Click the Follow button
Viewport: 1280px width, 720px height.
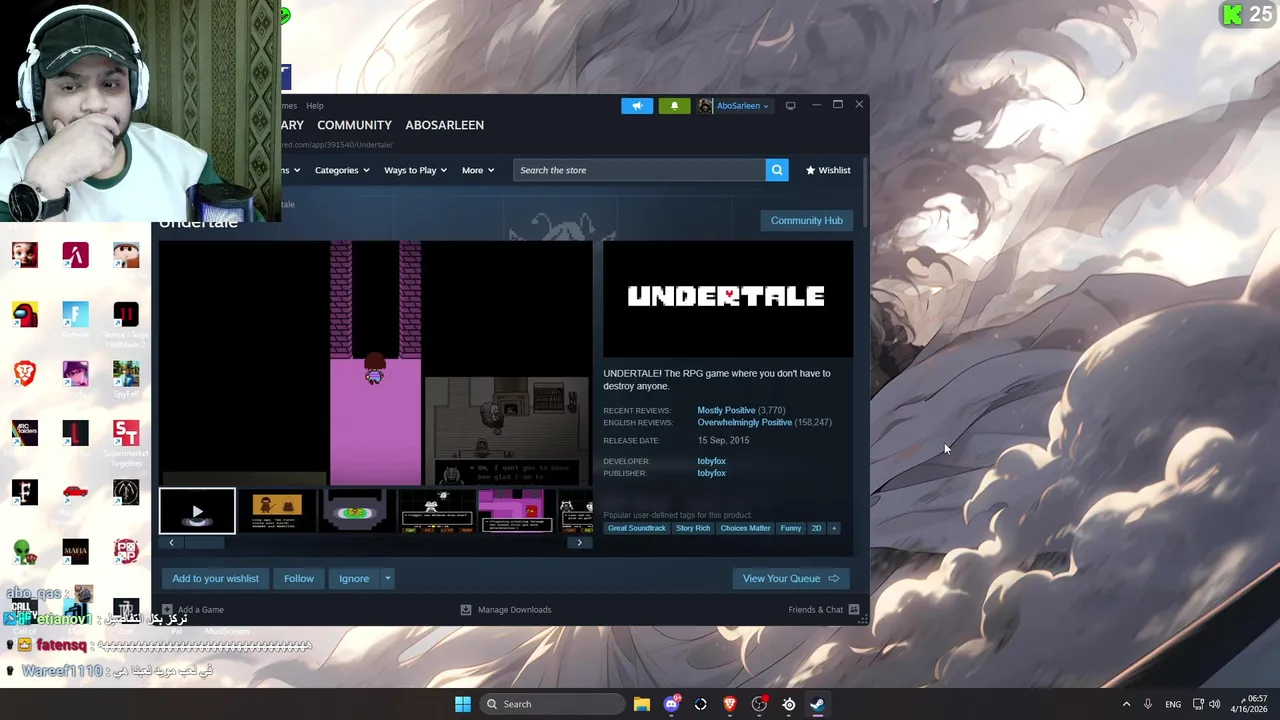click(x=298, y=578)
